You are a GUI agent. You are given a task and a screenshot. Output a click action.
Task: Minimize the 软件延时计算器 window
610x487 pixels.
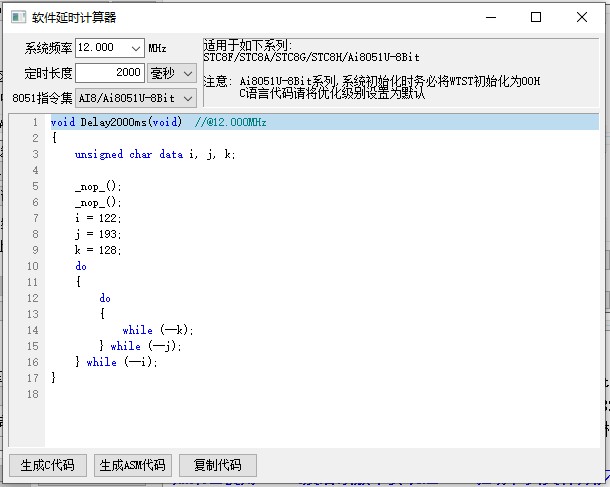(x=491, y=17)
